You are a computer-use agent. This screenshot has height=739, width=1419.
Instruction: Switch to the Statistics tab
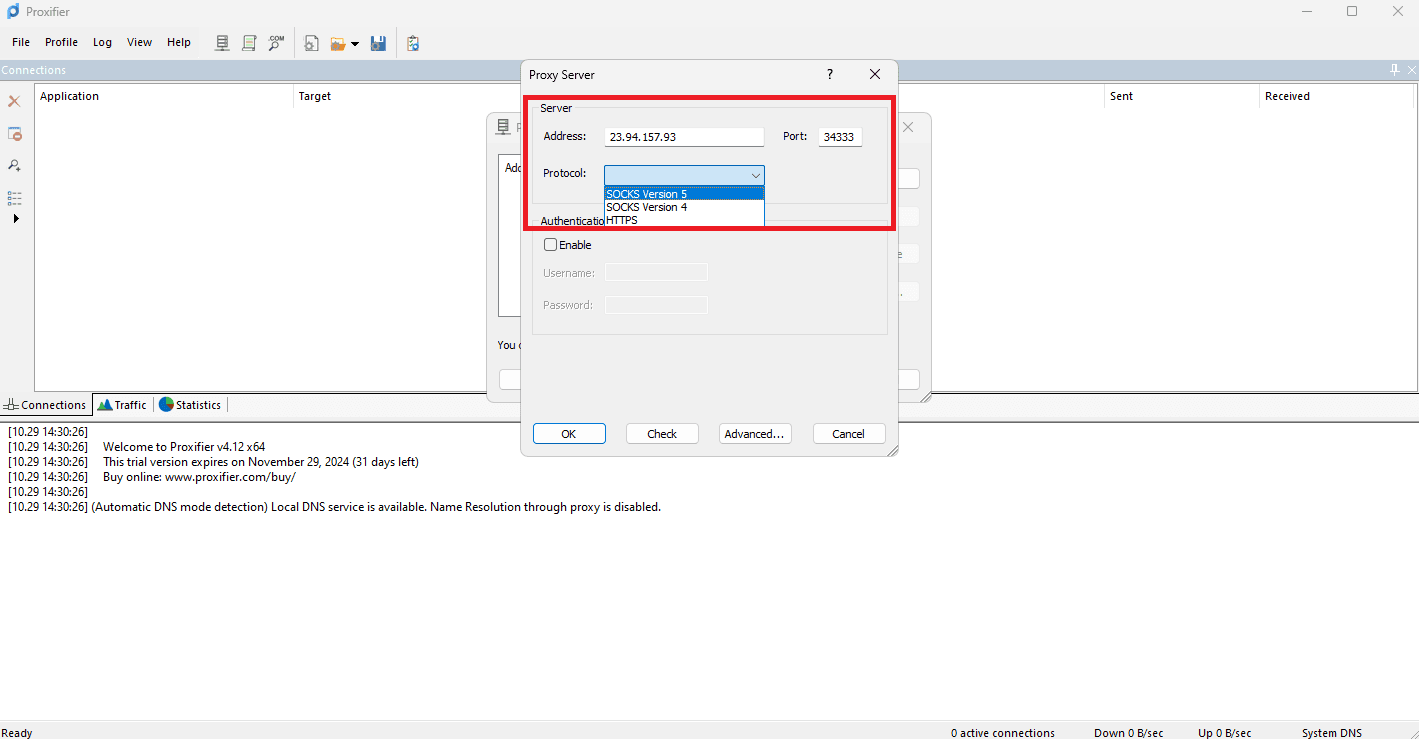[x=190, y=405]
